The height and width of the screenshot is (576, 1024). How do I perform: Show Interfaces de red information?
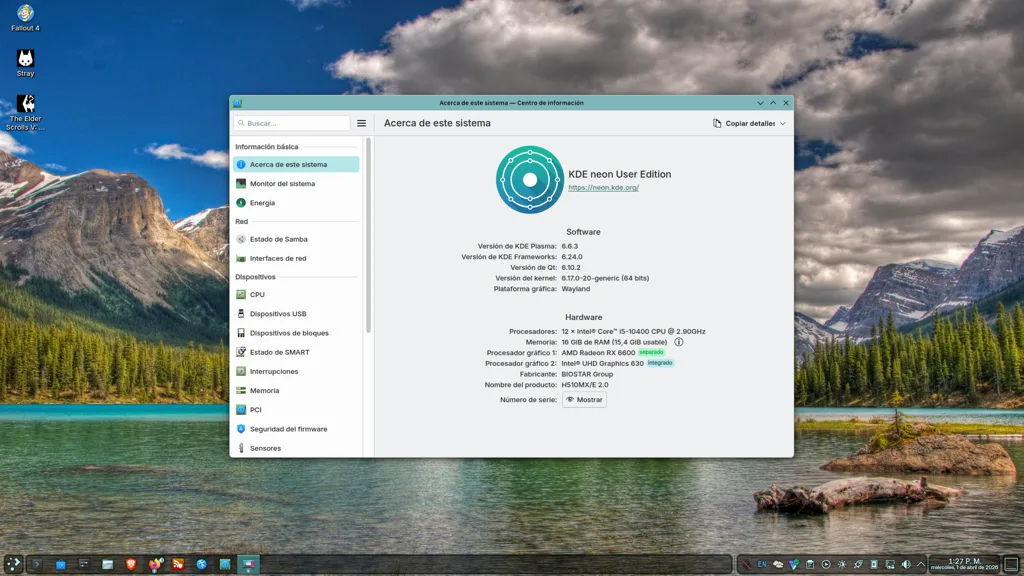point(296,259)
